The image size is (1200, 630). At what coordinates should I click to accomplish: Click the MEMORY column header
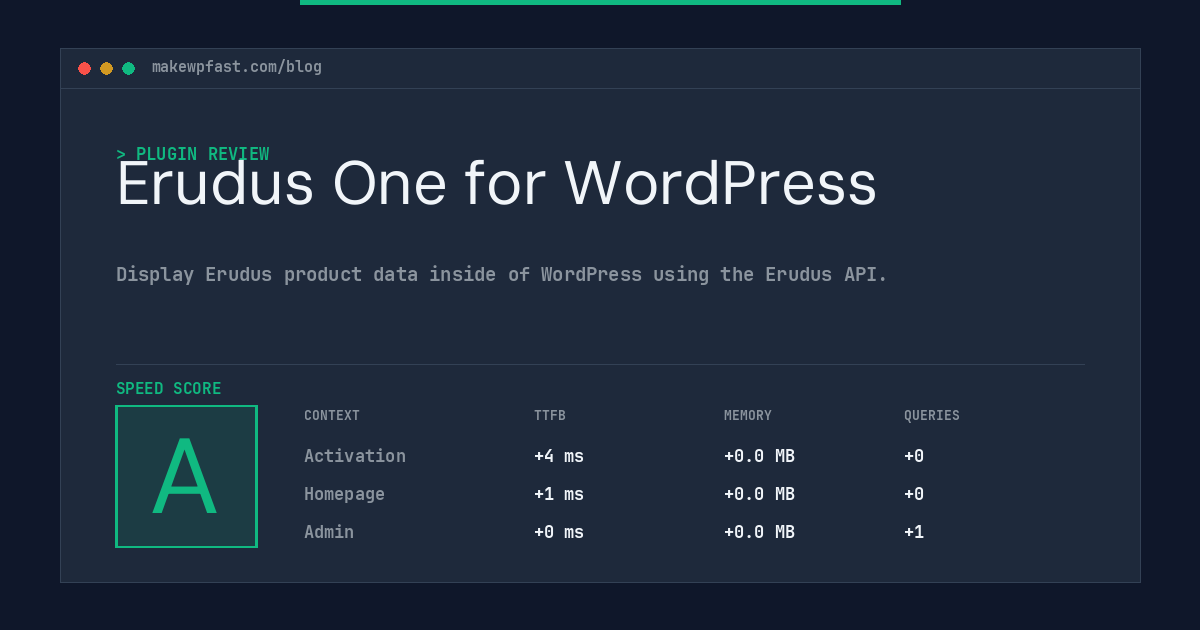tap(748, 416)
